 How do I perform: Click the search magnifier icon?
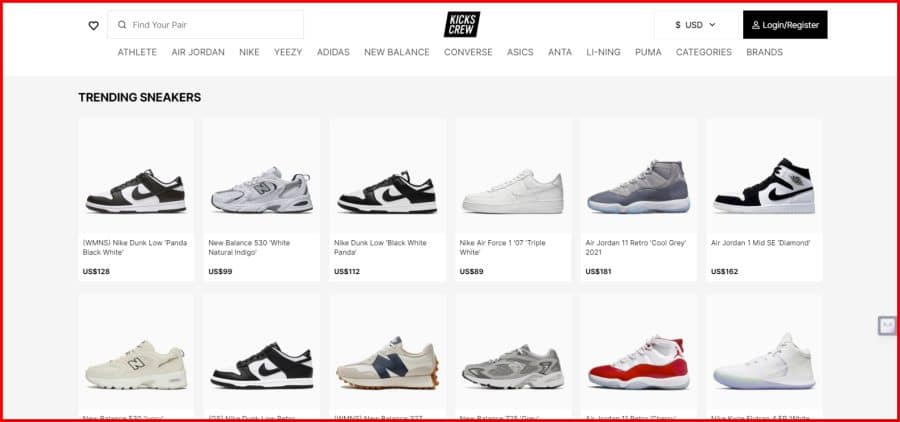point(122,25)
